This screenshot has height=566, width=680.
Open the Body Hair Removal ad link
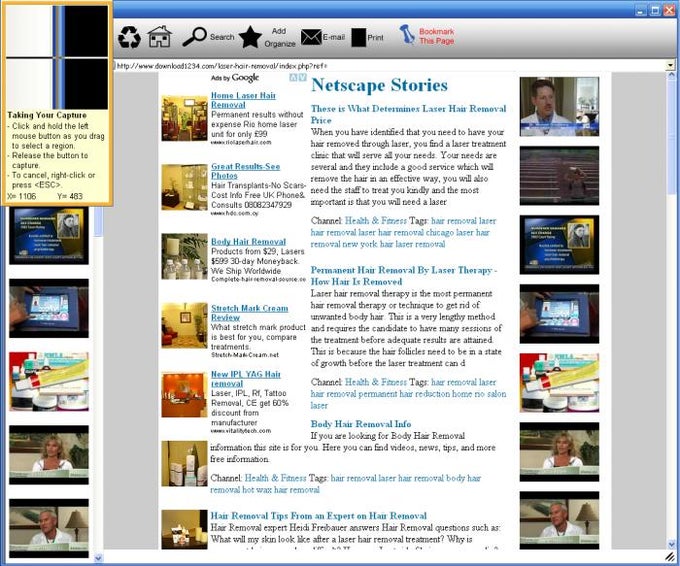(248, 242)
